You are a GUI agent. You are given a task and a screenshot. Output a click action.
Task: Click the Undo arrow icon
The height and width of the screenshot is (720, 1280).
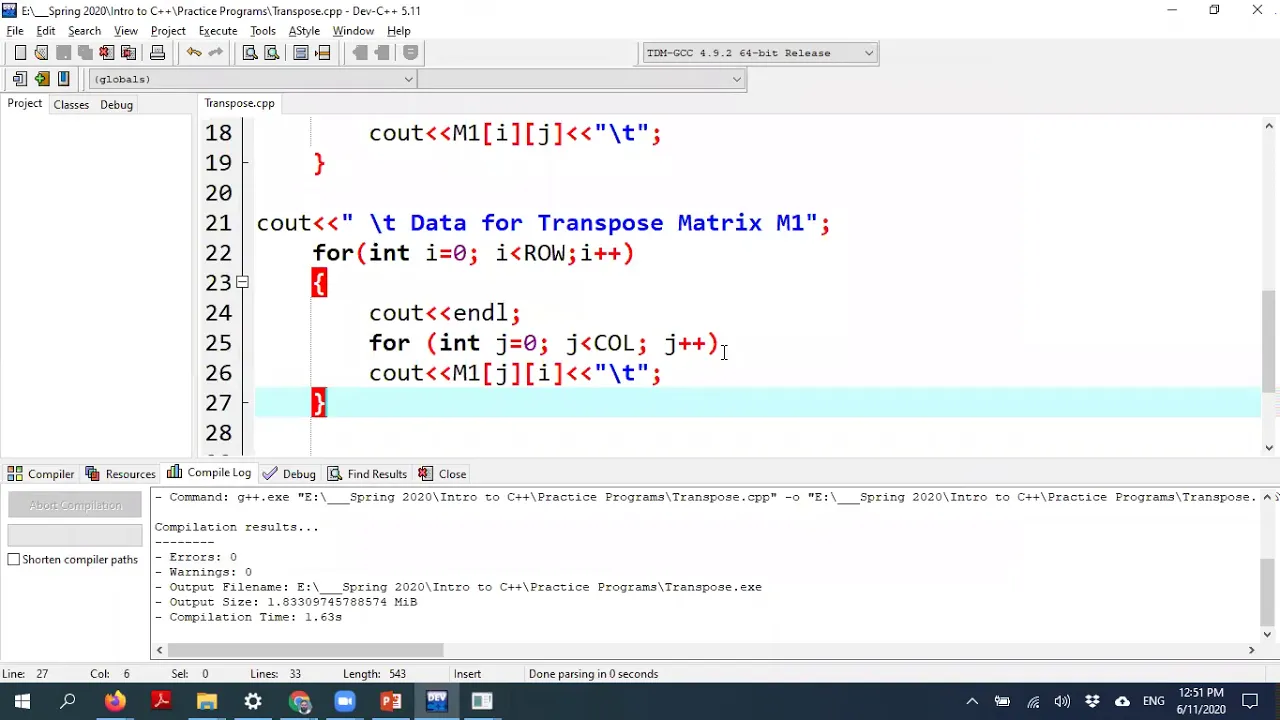click(193, 53)
